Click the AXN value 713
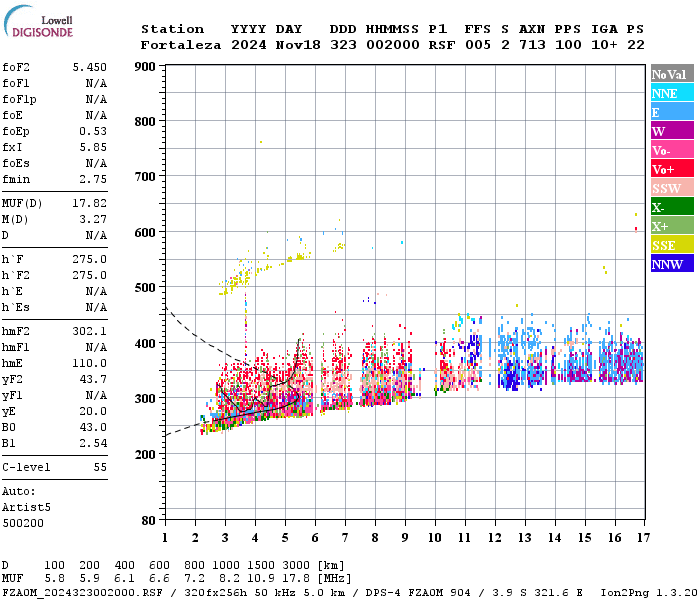 [x=532, y=45]
